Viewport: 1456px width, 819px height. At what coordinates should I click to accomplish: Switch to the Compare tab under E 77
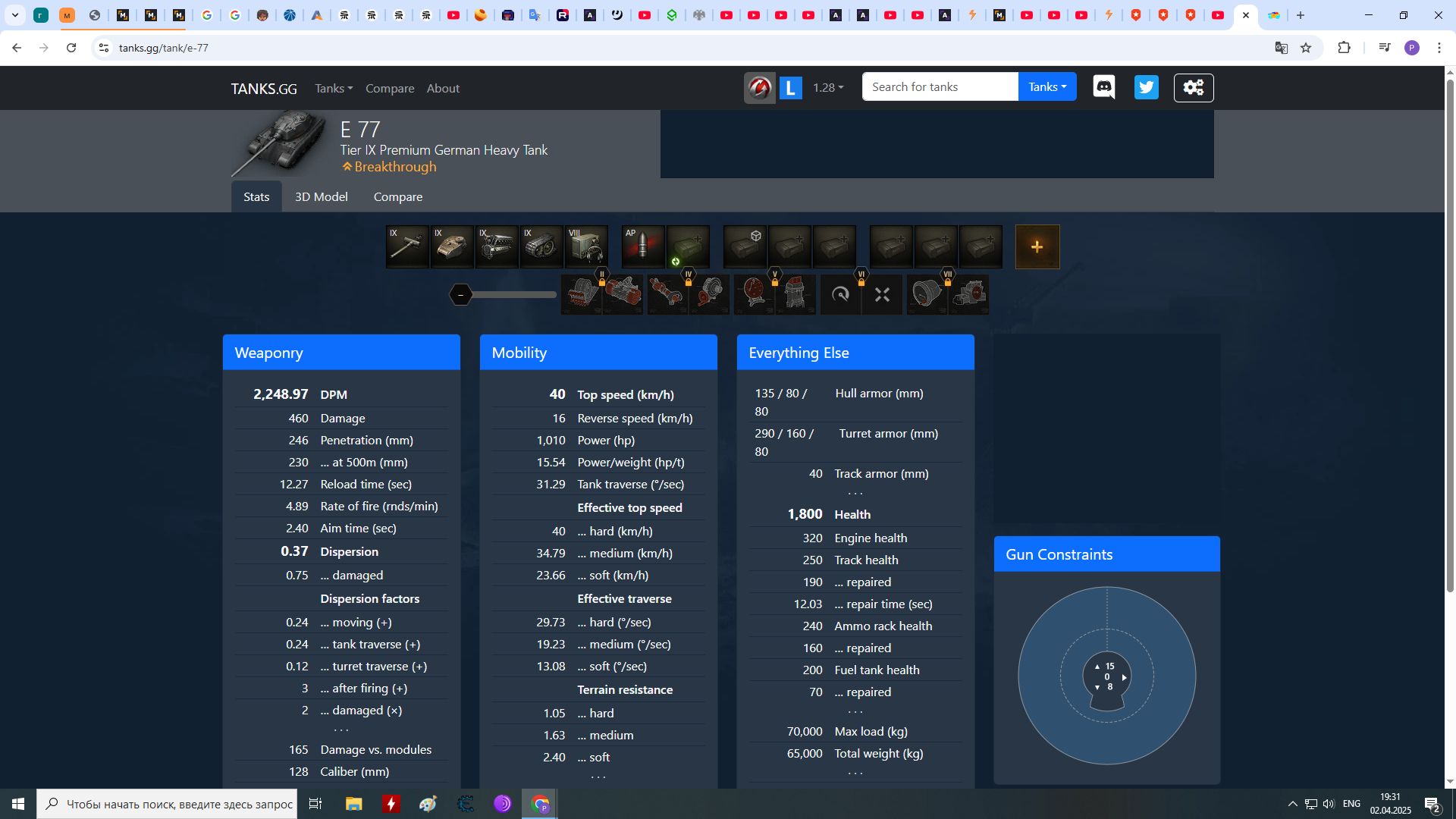point(398,196)
